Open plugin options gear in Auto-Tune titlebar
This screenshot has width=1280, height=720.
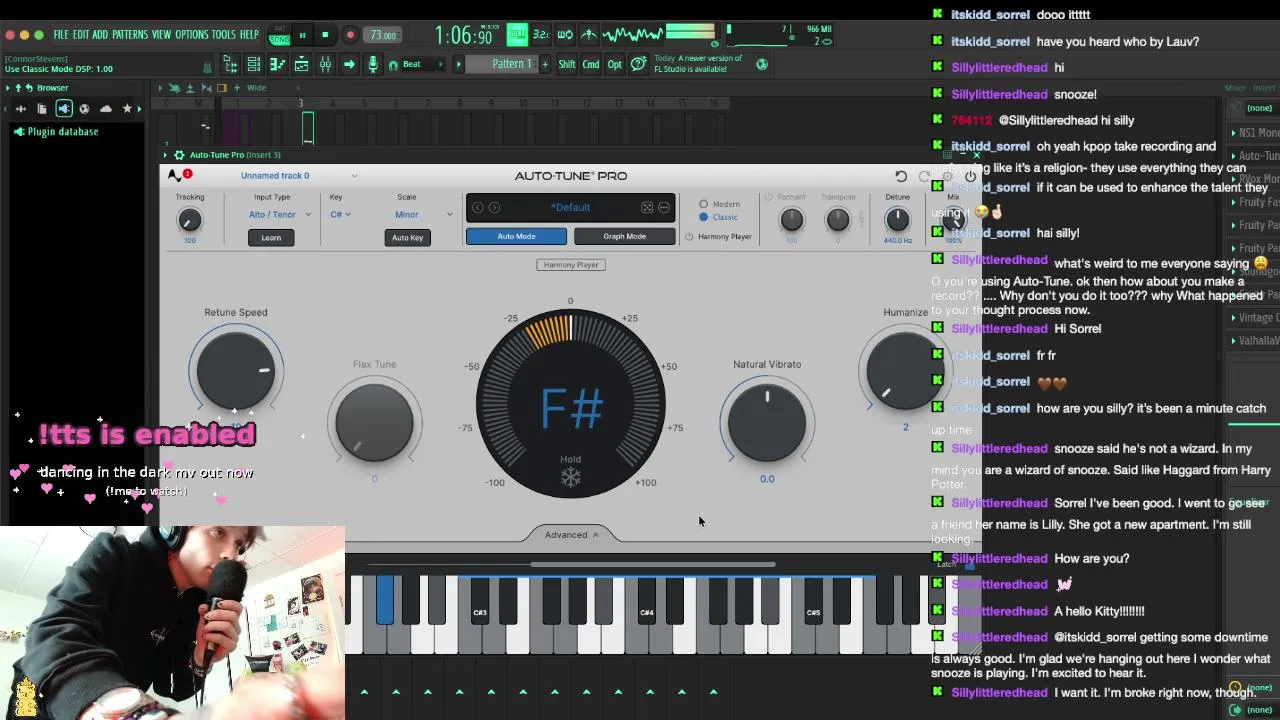tap(179, 155)
